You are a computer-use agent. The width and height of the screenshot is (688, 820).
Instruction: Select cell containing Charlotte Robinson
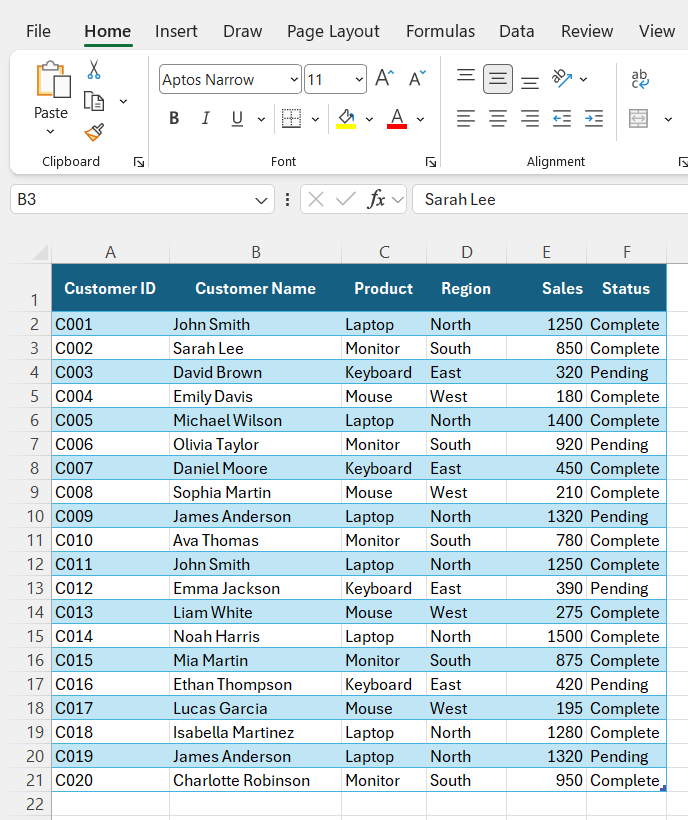click(x=256, y=780)
